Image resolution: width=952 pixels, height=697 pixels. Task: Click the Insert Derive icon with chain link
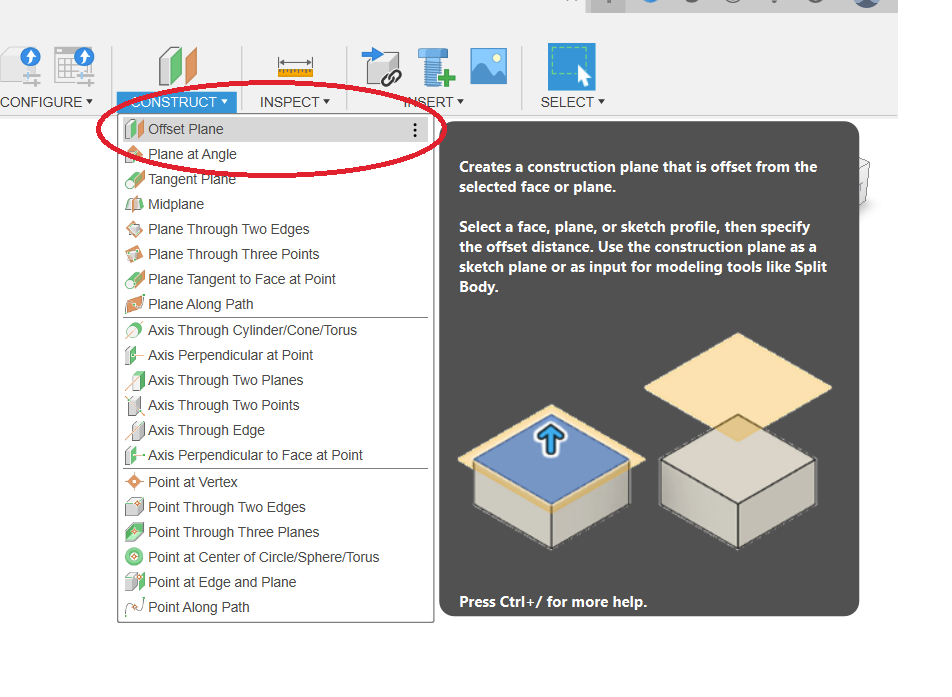pos(381,66)
